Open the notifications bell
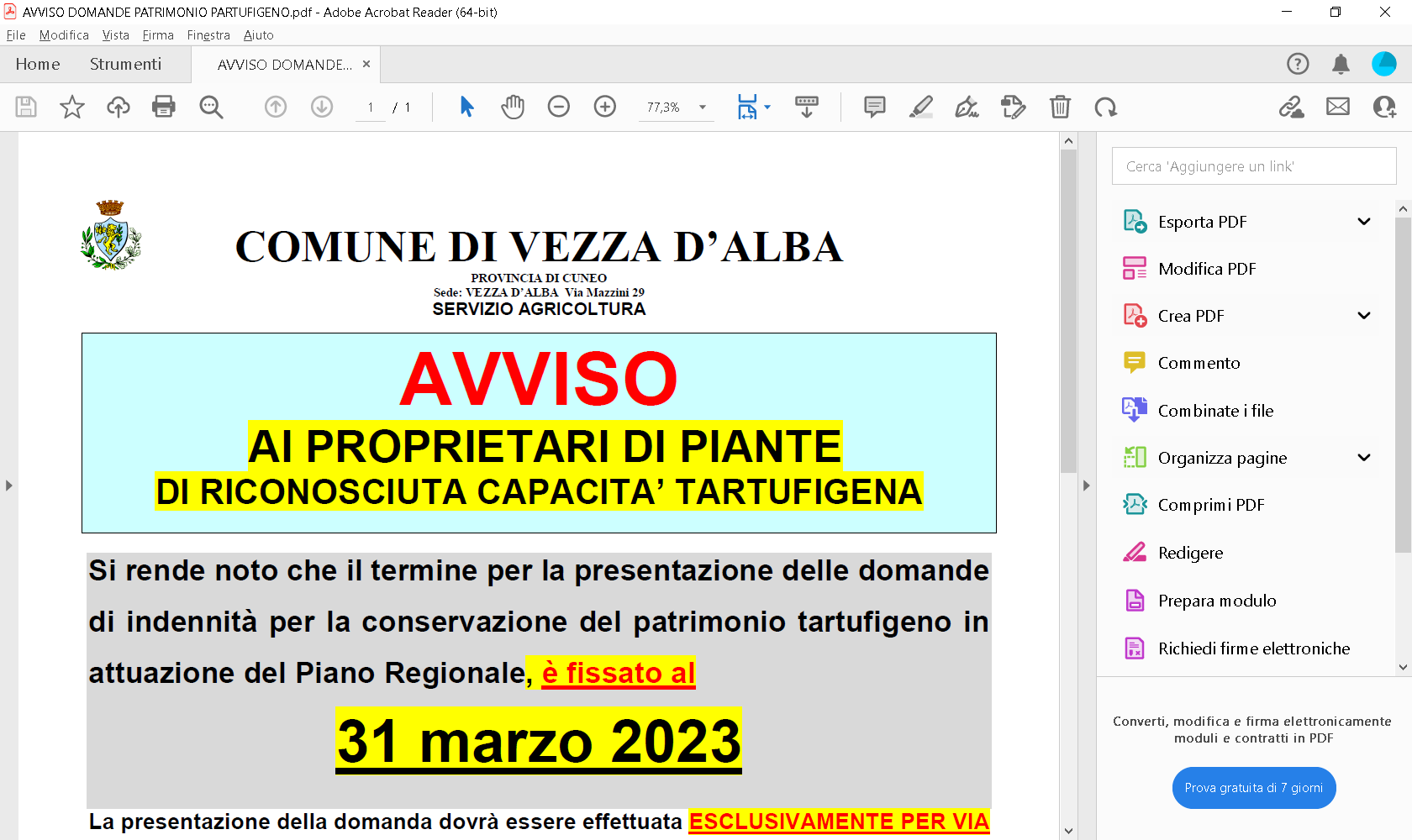 (1341, 64)
